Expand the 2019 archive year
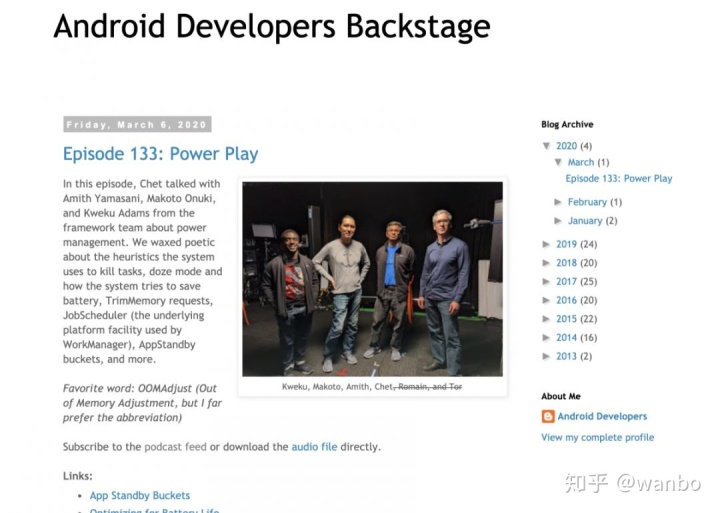The width and height of the screenshot is (720, 513). point(546,244)
